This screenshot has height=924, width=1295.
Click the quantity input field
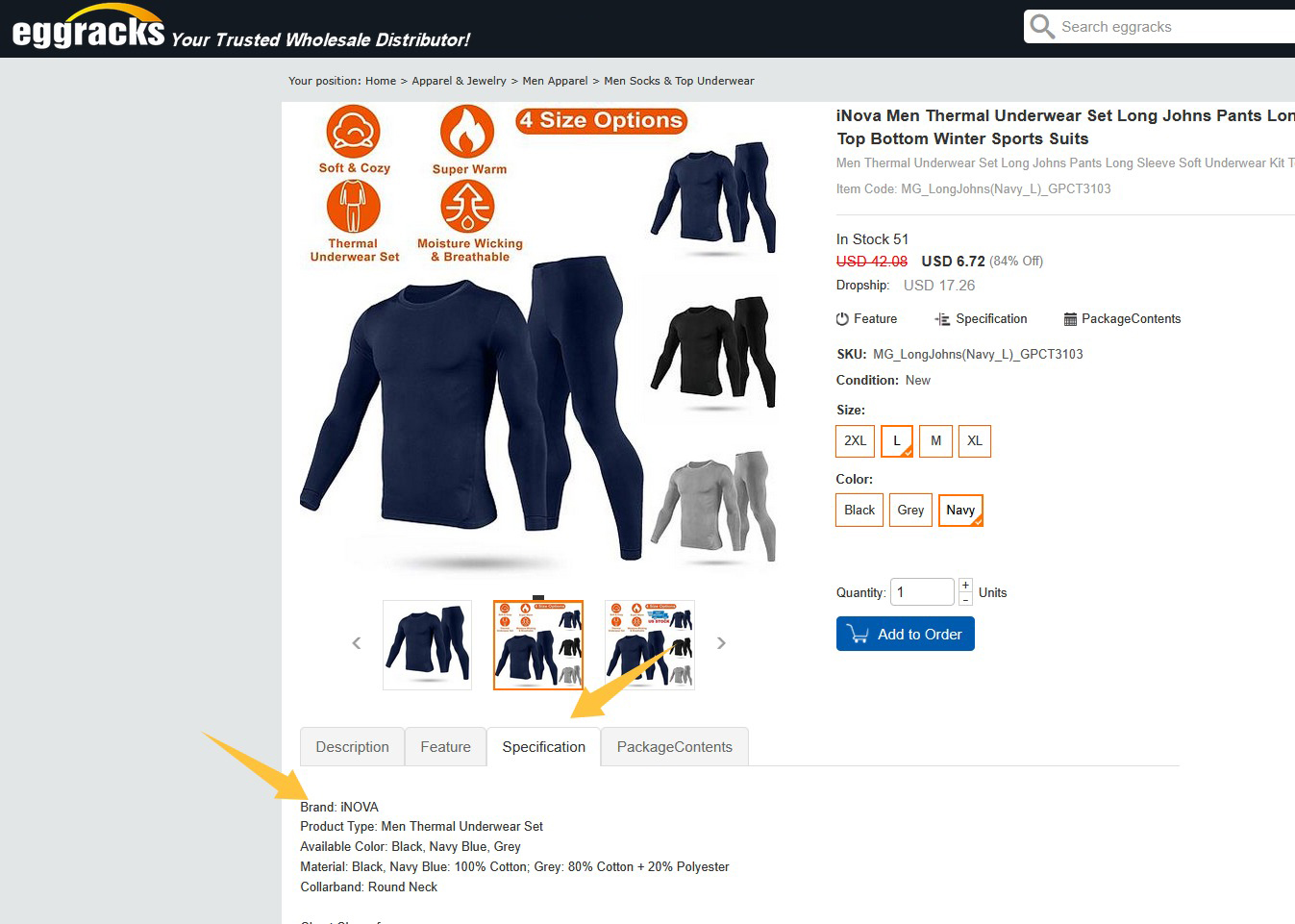point(921,592)
